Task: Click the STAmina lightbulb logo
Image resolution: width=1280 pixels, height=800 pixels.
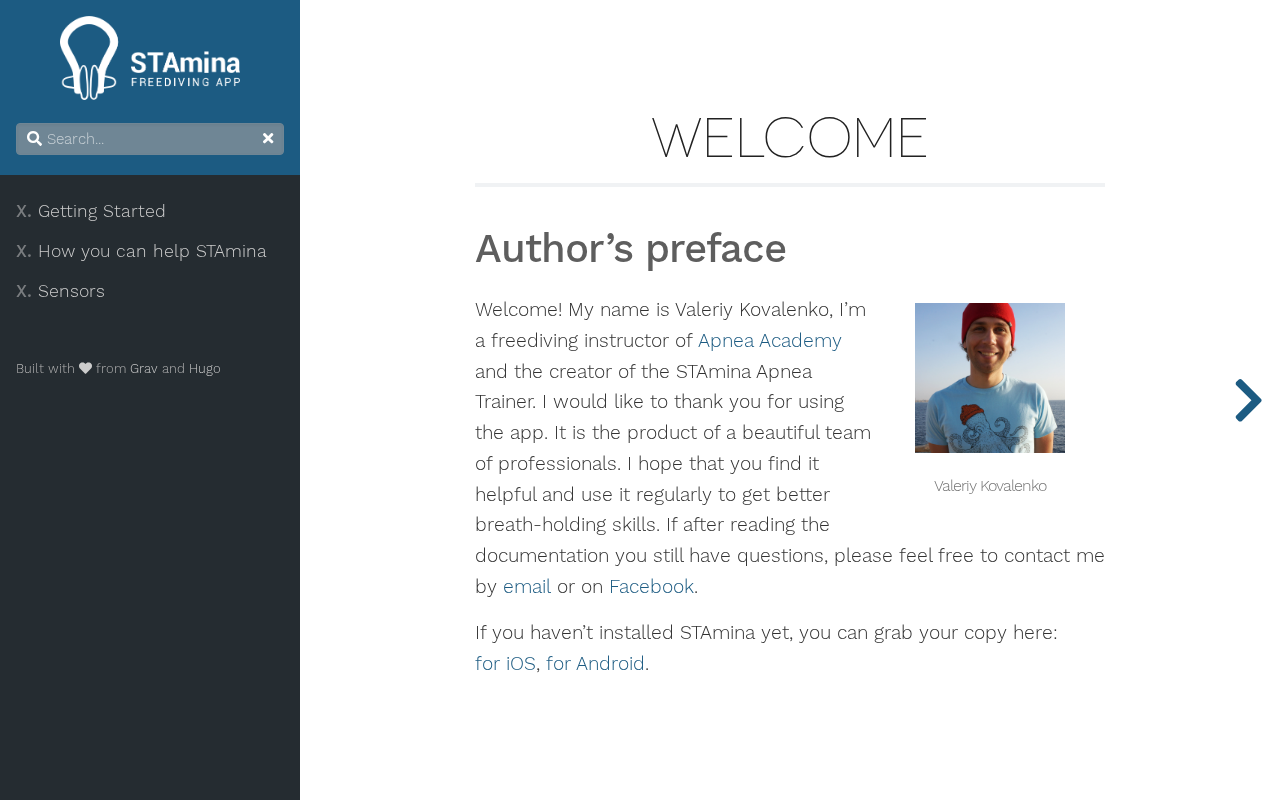Action: [89, 58]
